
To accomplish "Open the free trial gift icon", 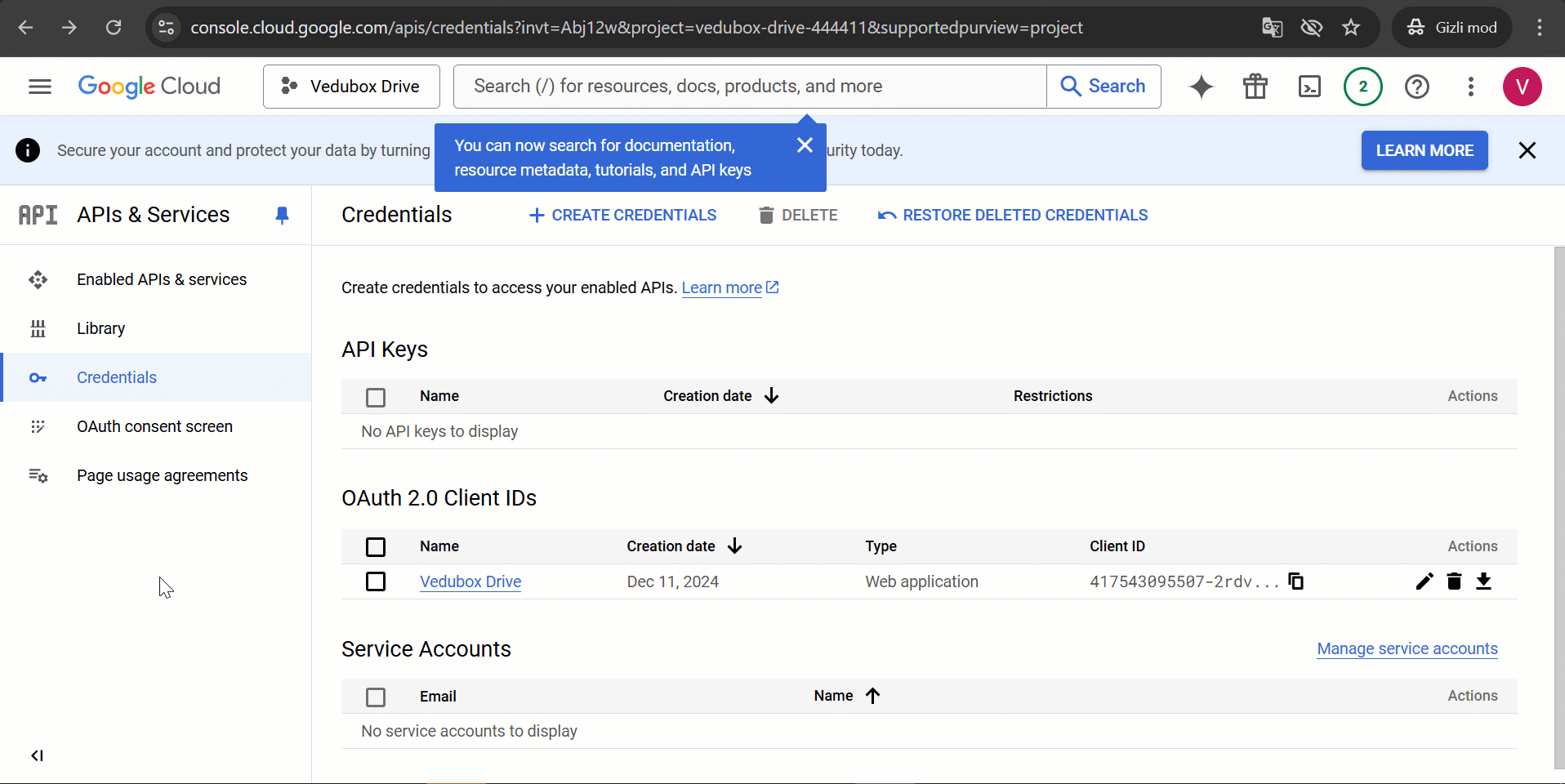I will pyautogui.click(x=1255, y=87).
